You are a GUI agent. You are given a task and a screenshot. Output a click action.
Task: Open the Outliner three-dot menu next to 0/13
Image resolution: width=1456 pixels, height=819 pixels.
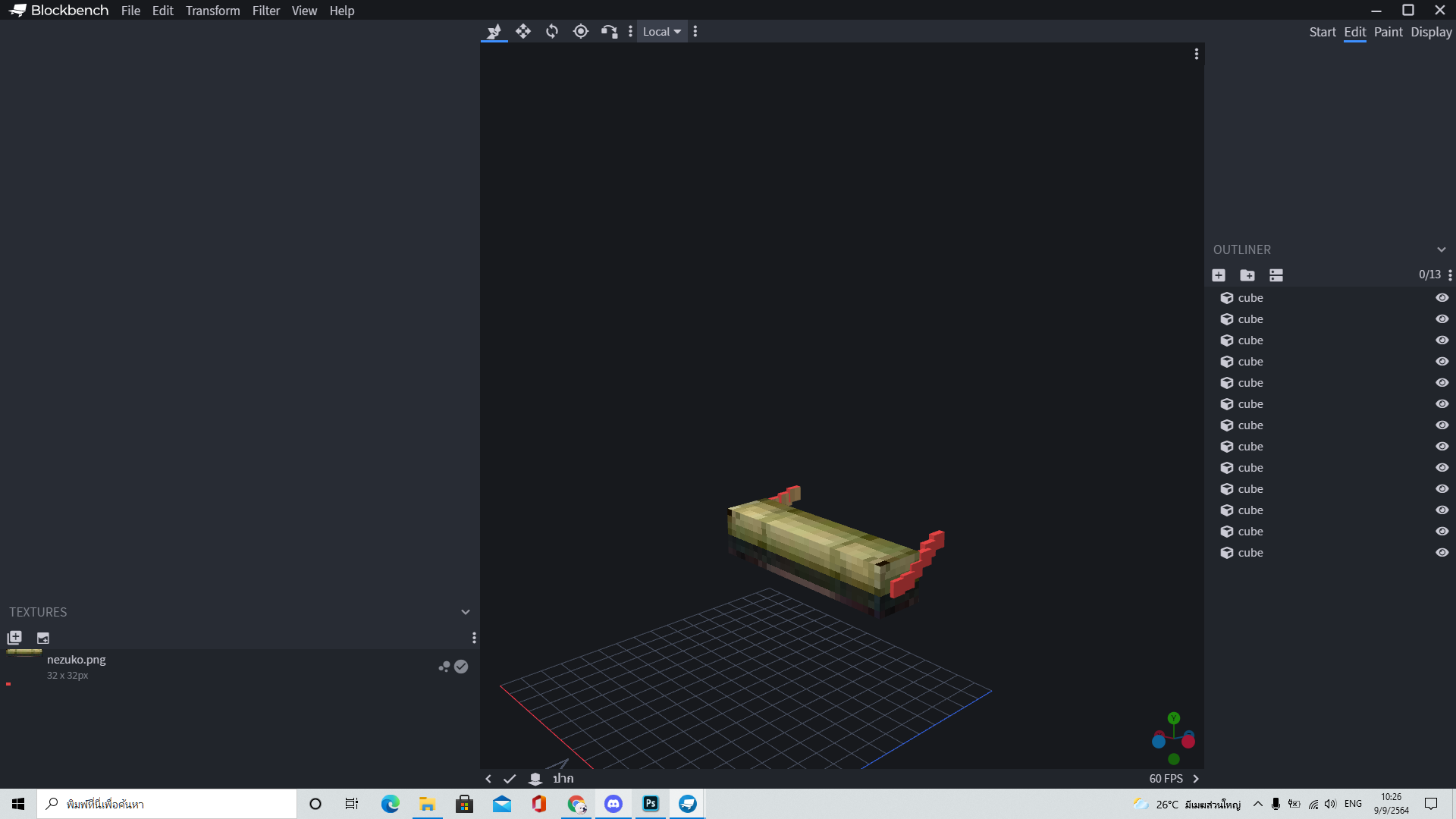point(1450,275)
